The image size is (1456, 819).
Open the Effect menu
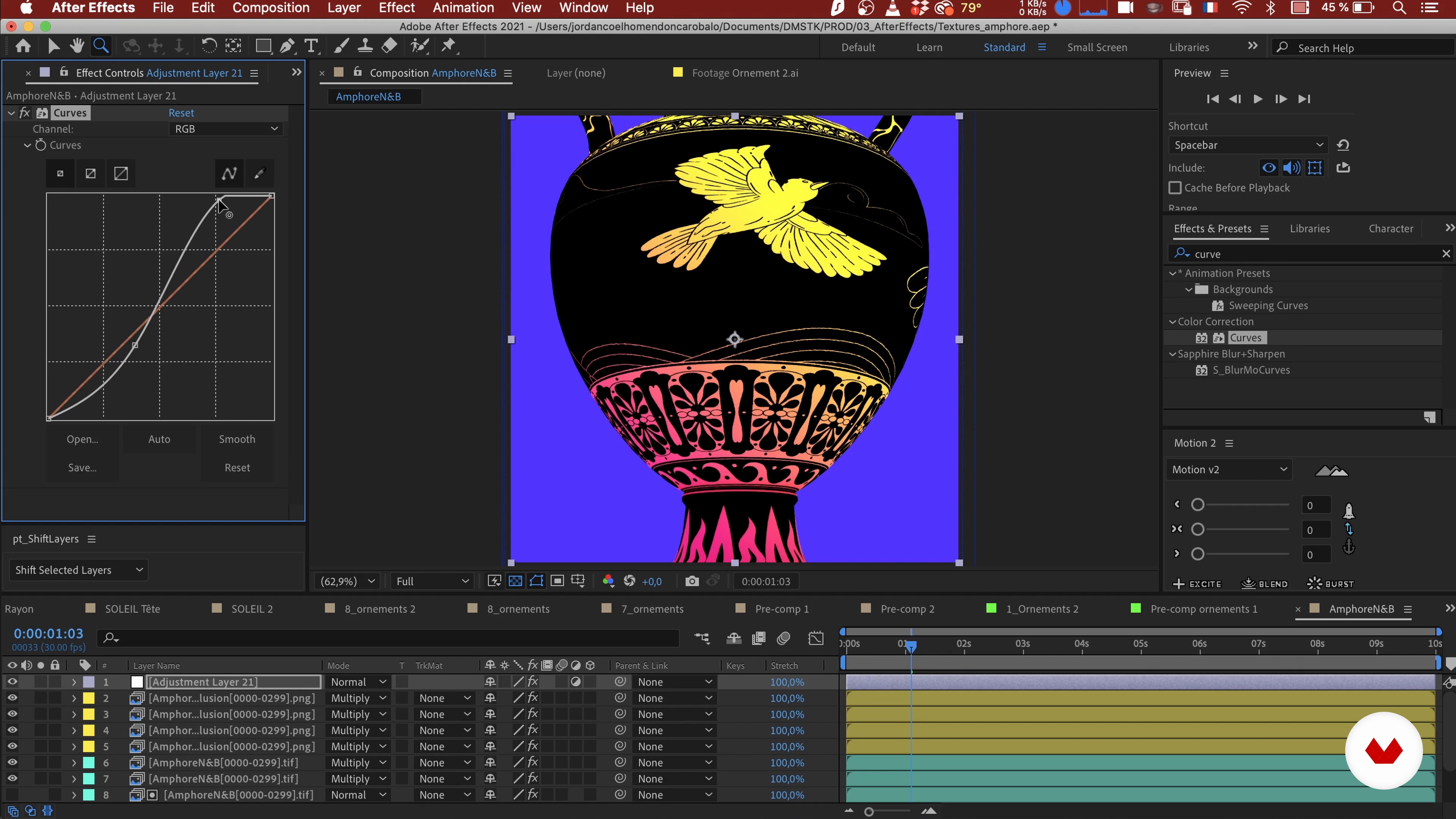point(397,8)
